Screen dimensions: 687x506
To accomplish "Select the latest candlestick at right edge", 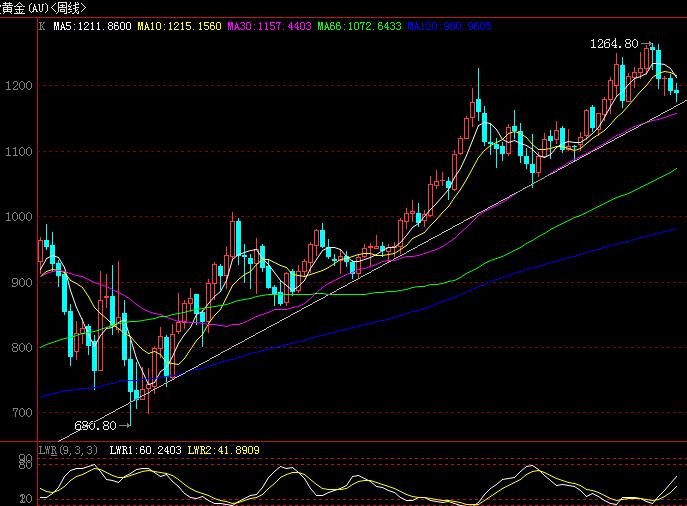I will 677,93.
